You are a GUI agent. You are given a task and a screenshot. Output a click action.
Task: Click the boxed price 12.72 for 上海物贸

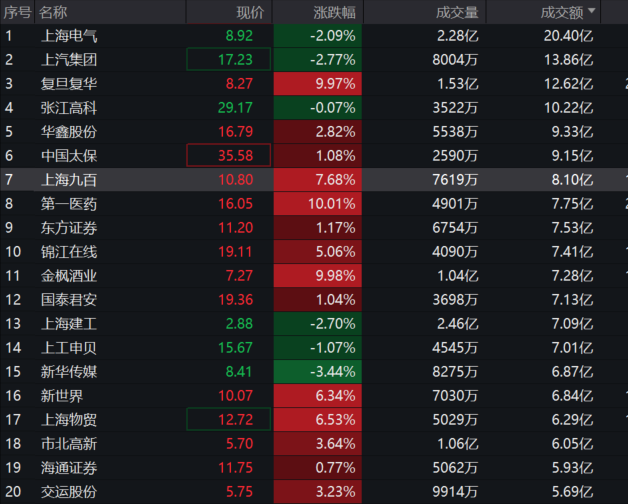coord(229,419)
